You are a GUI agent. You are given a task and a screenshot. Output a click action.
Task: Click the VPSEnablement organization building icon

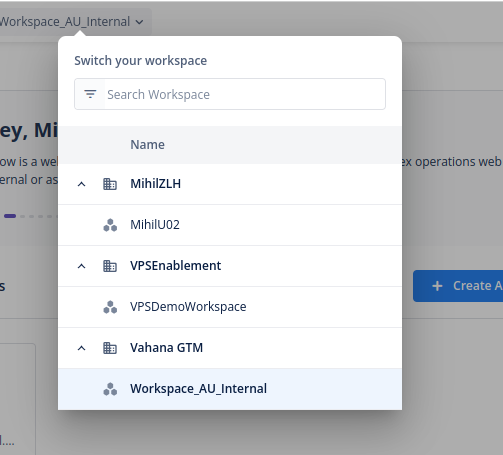click(x=110, y=266)
